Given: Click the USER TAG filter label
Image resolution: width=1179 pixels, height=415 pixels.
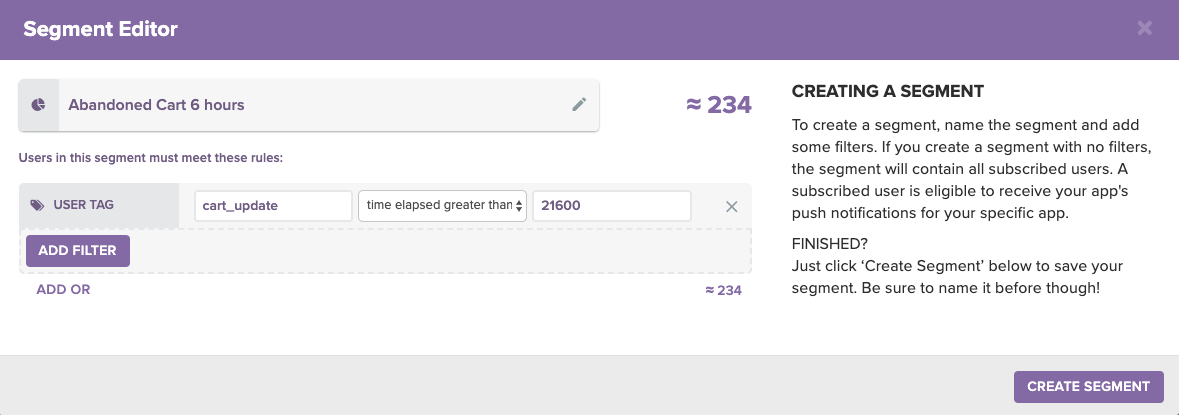Looking at the screenshot, I should click(83, 204).
